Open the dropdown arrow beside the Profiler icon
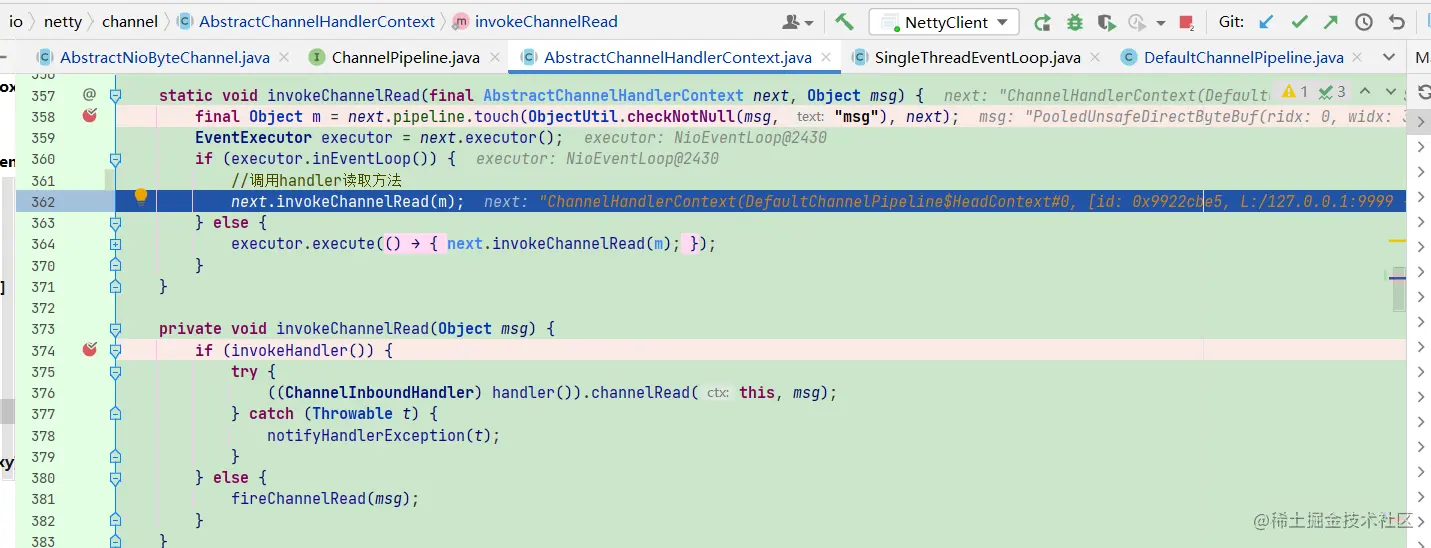The image size is (1431, 548). pyautogui.click(x=1160, y=23)
